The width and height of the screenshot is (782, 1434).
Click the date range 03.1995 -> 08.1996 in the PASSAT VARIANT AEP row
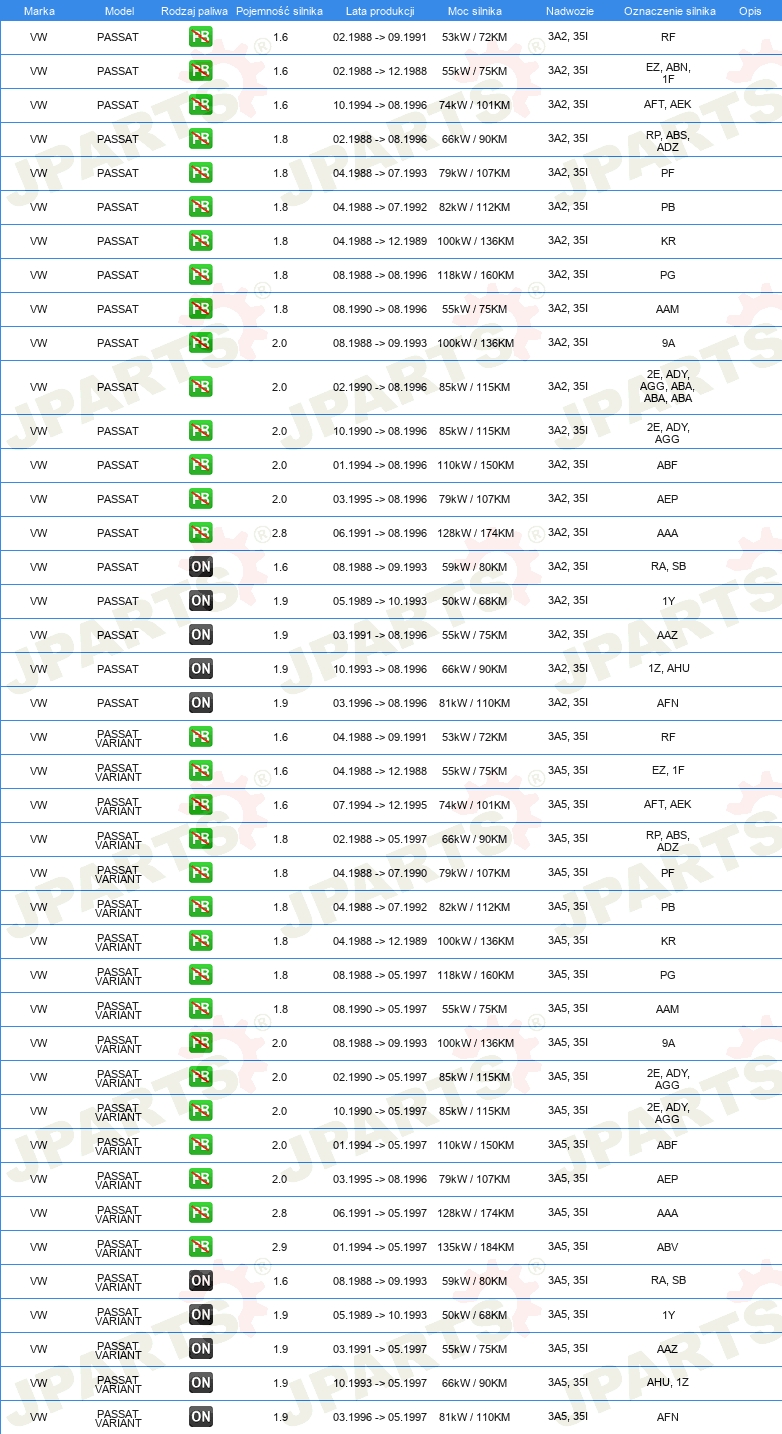(x=380, y=1179)
